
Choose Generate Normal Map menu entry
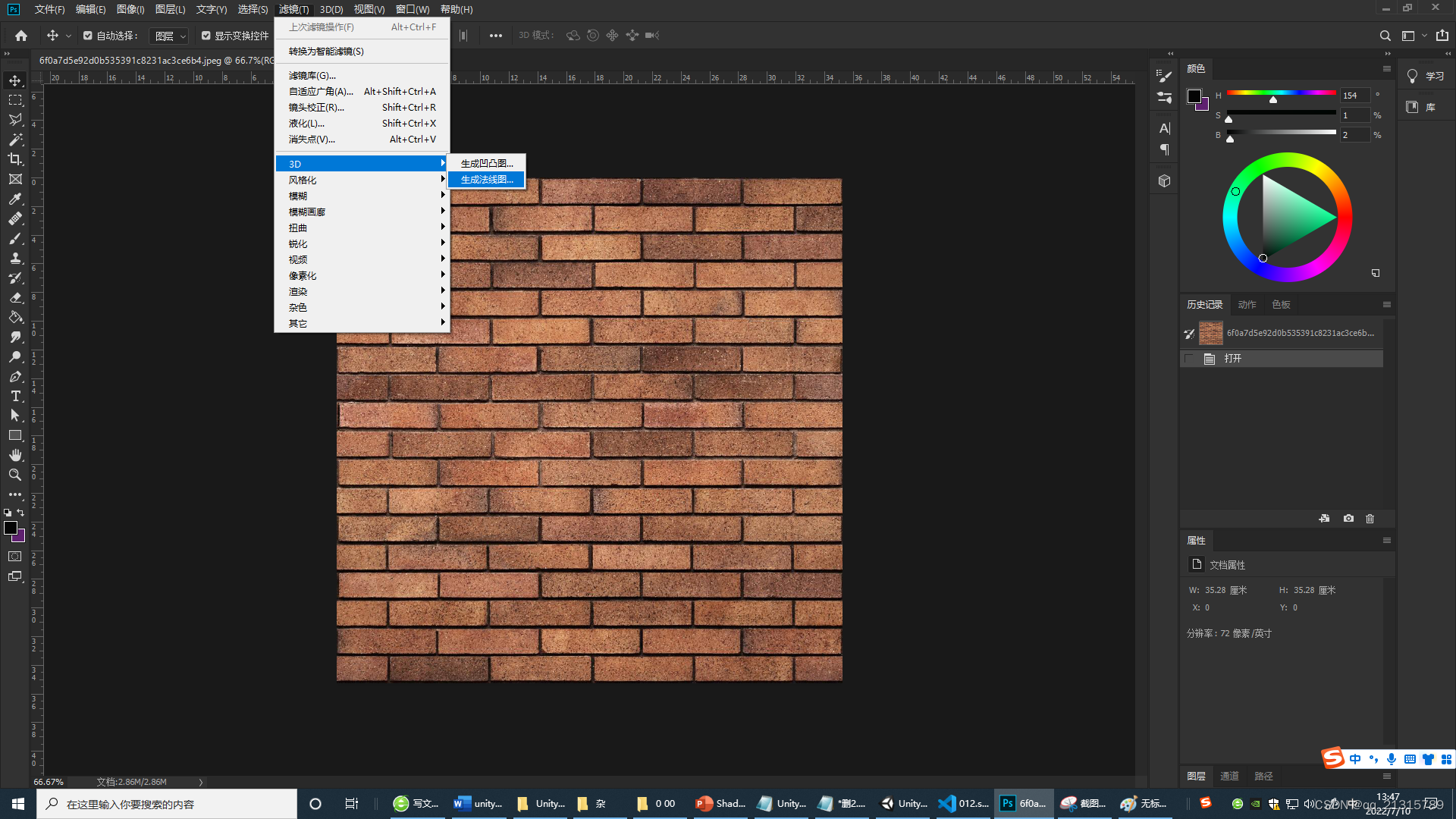coord(486,180)
